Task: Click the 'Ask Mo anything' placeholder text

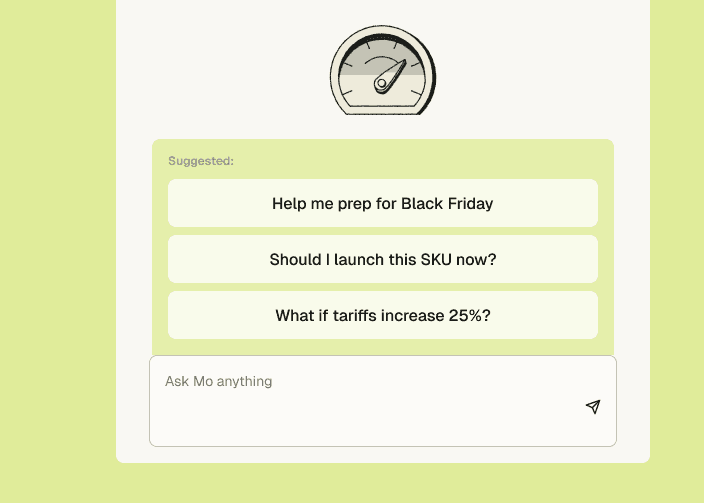Action: point(218,381)
